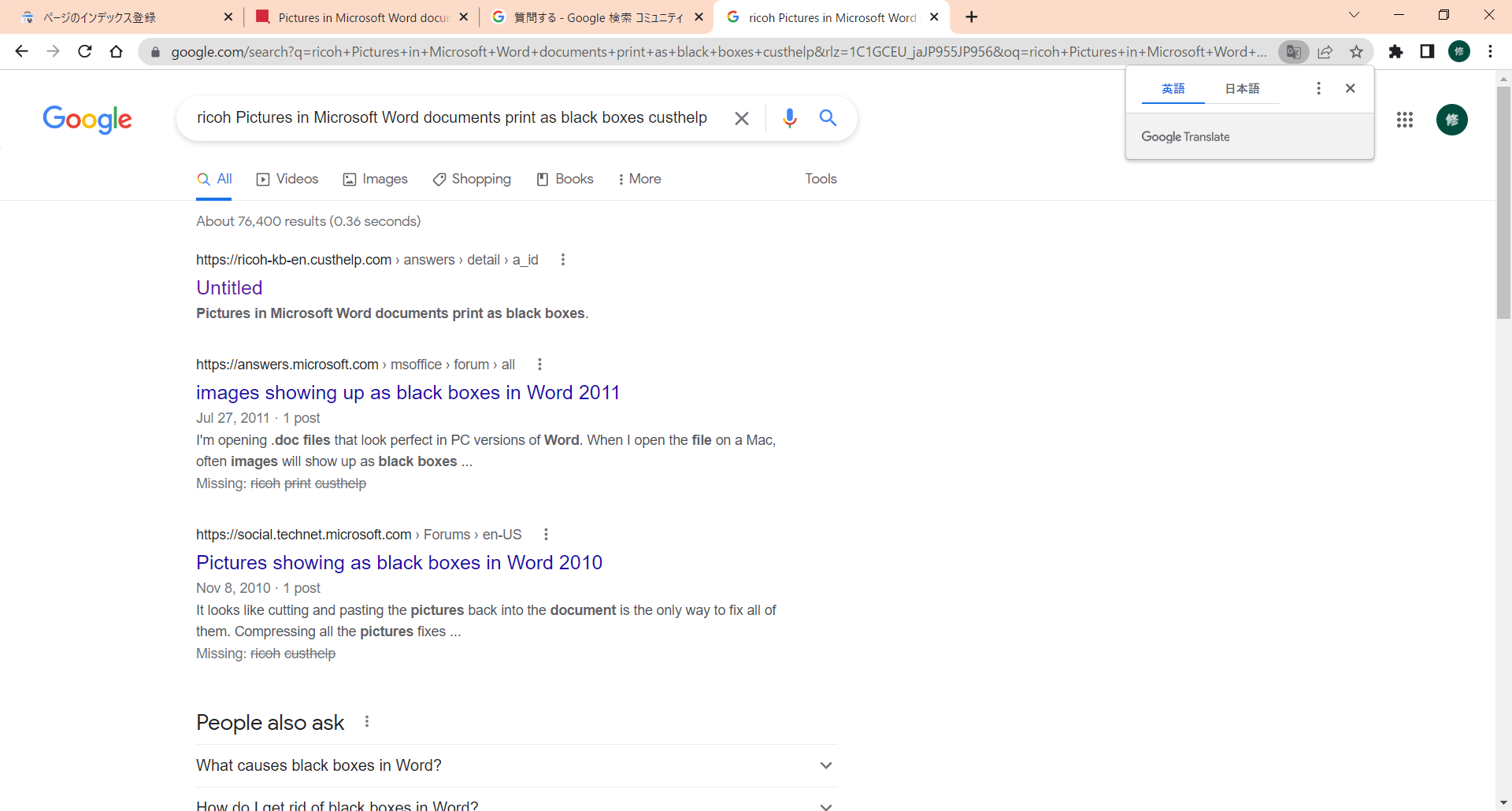Open translate popup options menu
The width and height of the screenshot is (1512, 811).
(1318, 88)
